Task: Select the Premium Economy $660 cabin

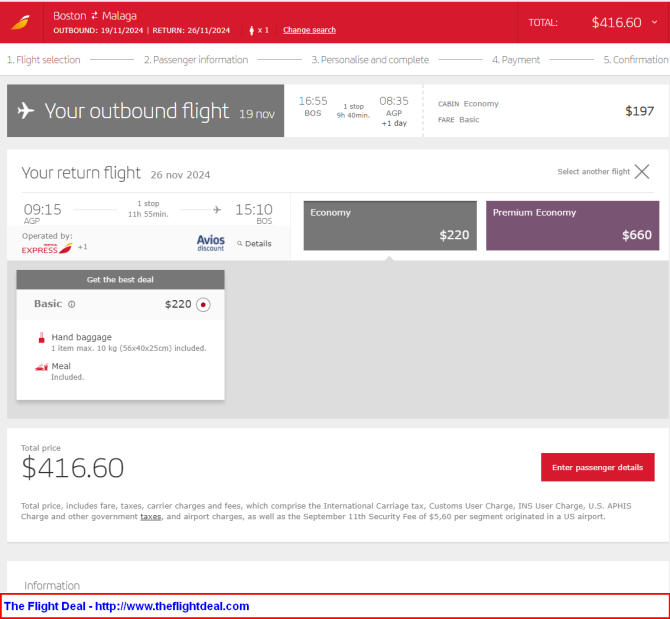Action: [x=573, y=226]
